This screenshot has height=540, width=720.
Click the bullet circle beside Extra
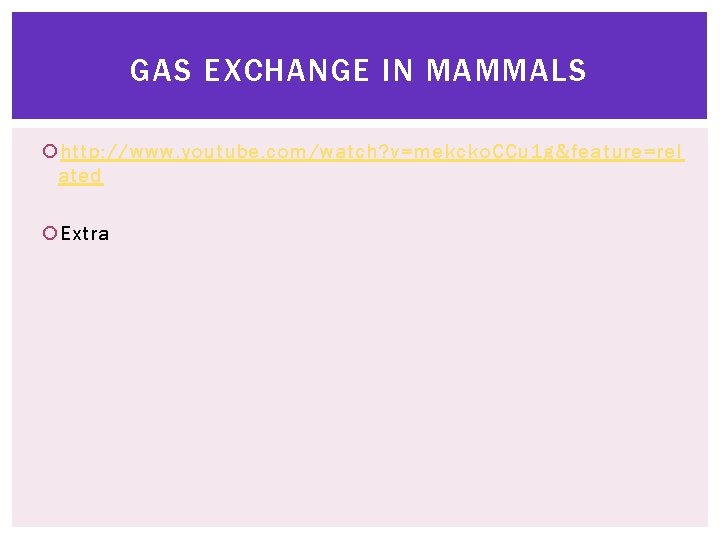click(50, 233)
